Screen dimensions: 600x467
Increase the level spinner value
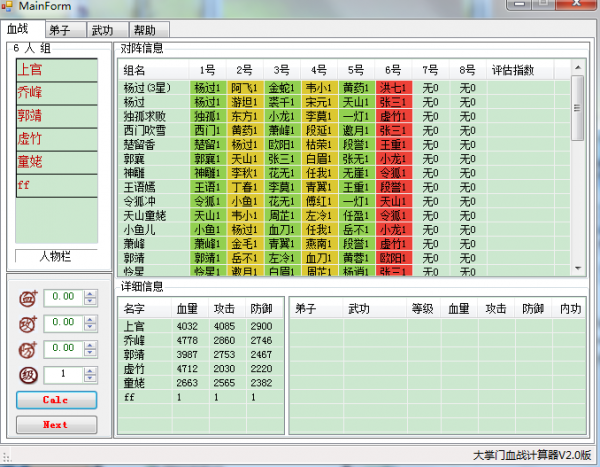tap(90, 372)
